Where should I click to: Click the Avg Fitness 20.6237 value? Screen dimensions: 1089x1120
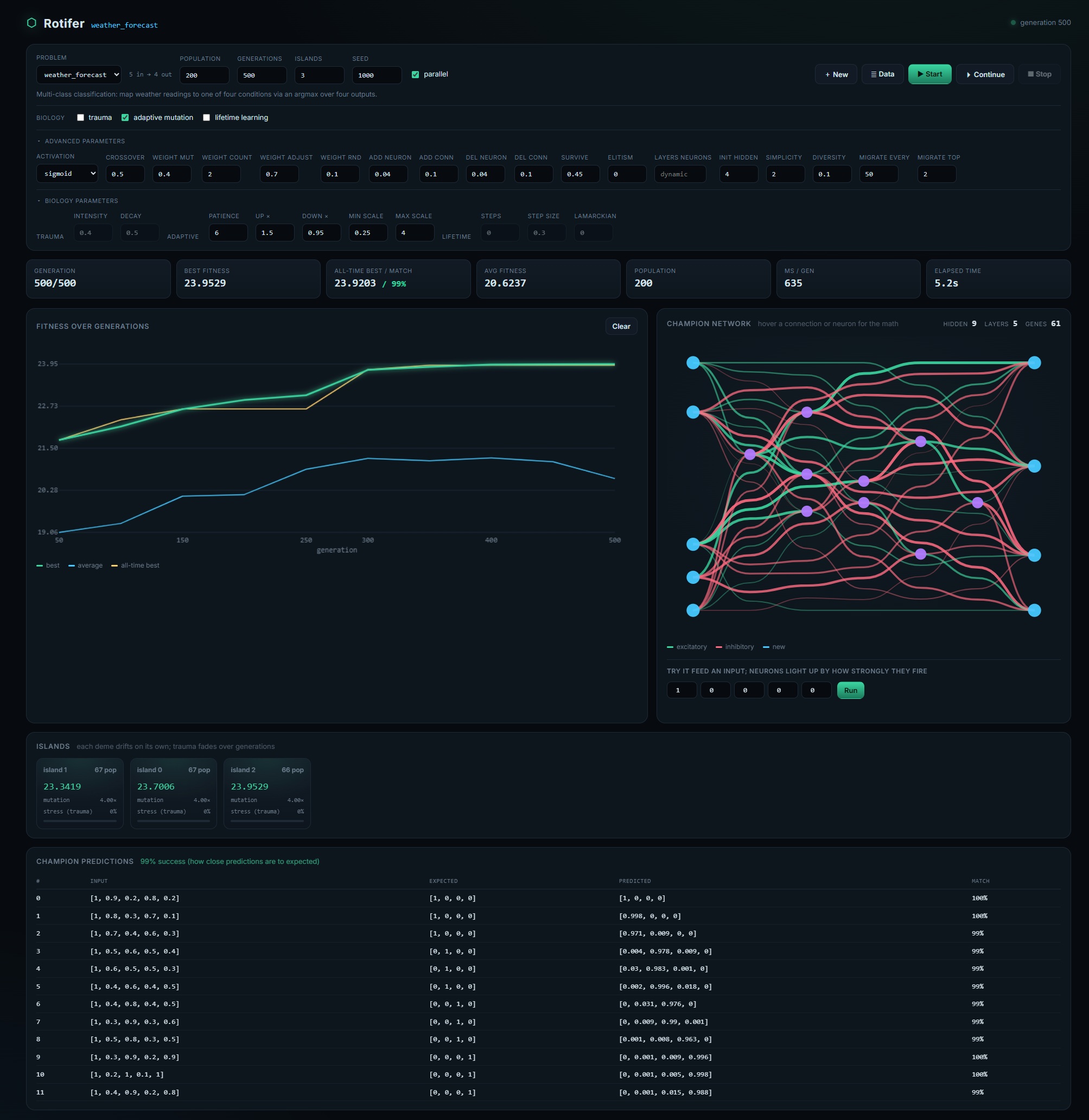tap(505, 283)
